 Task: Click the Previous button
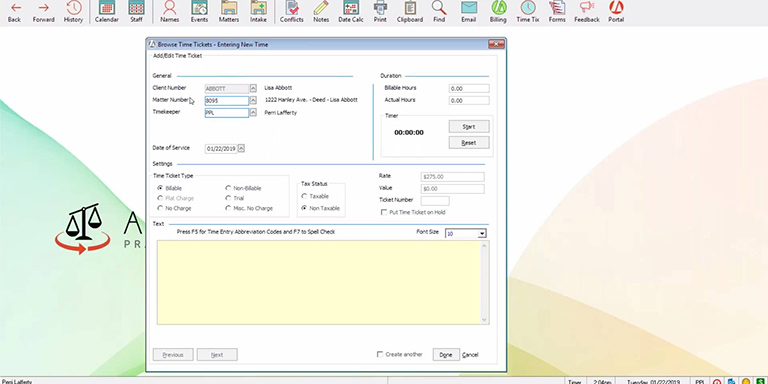173,355
